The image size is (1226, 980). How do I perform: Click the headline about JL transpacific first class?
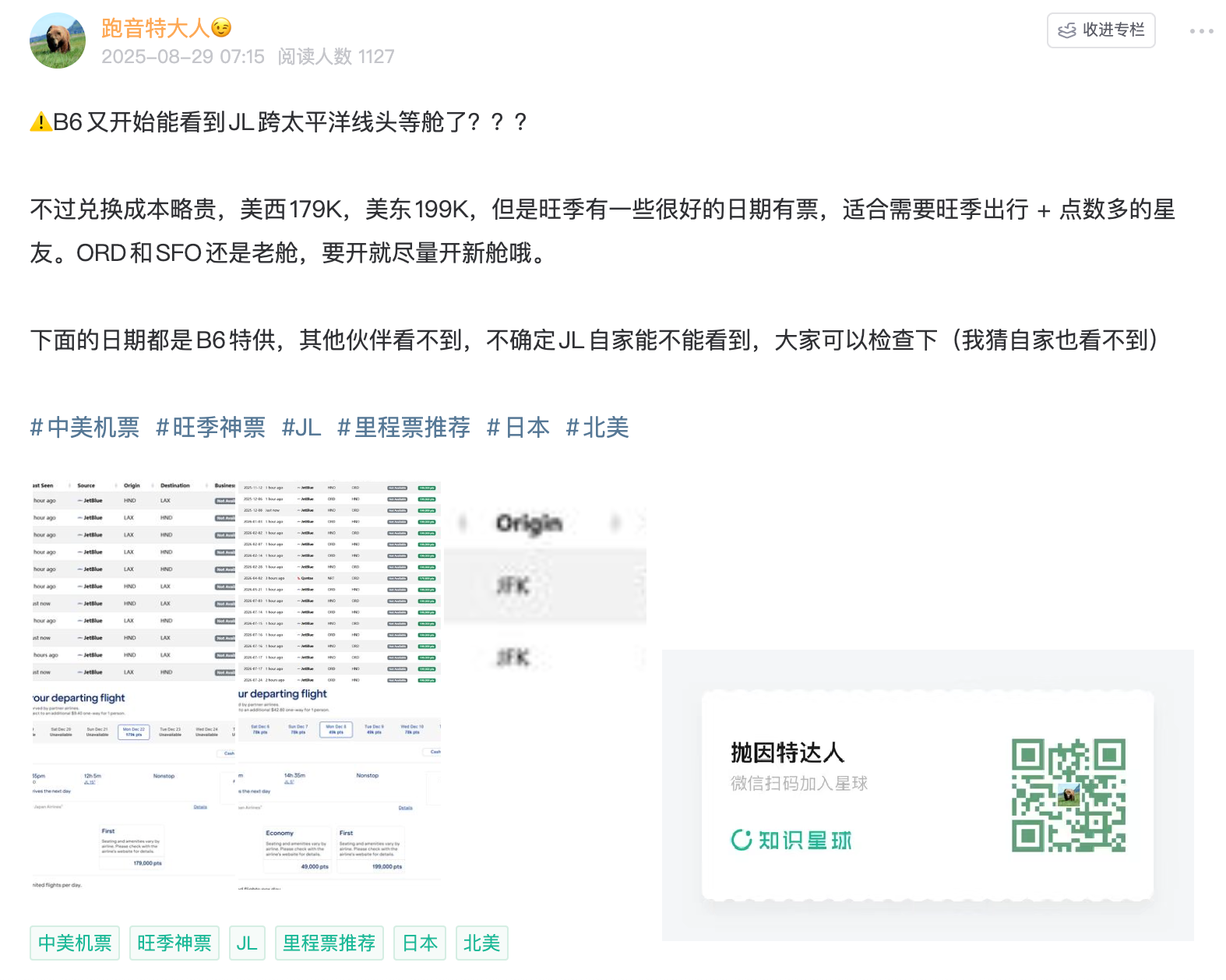pyautogui.click(x=279, y=122)
